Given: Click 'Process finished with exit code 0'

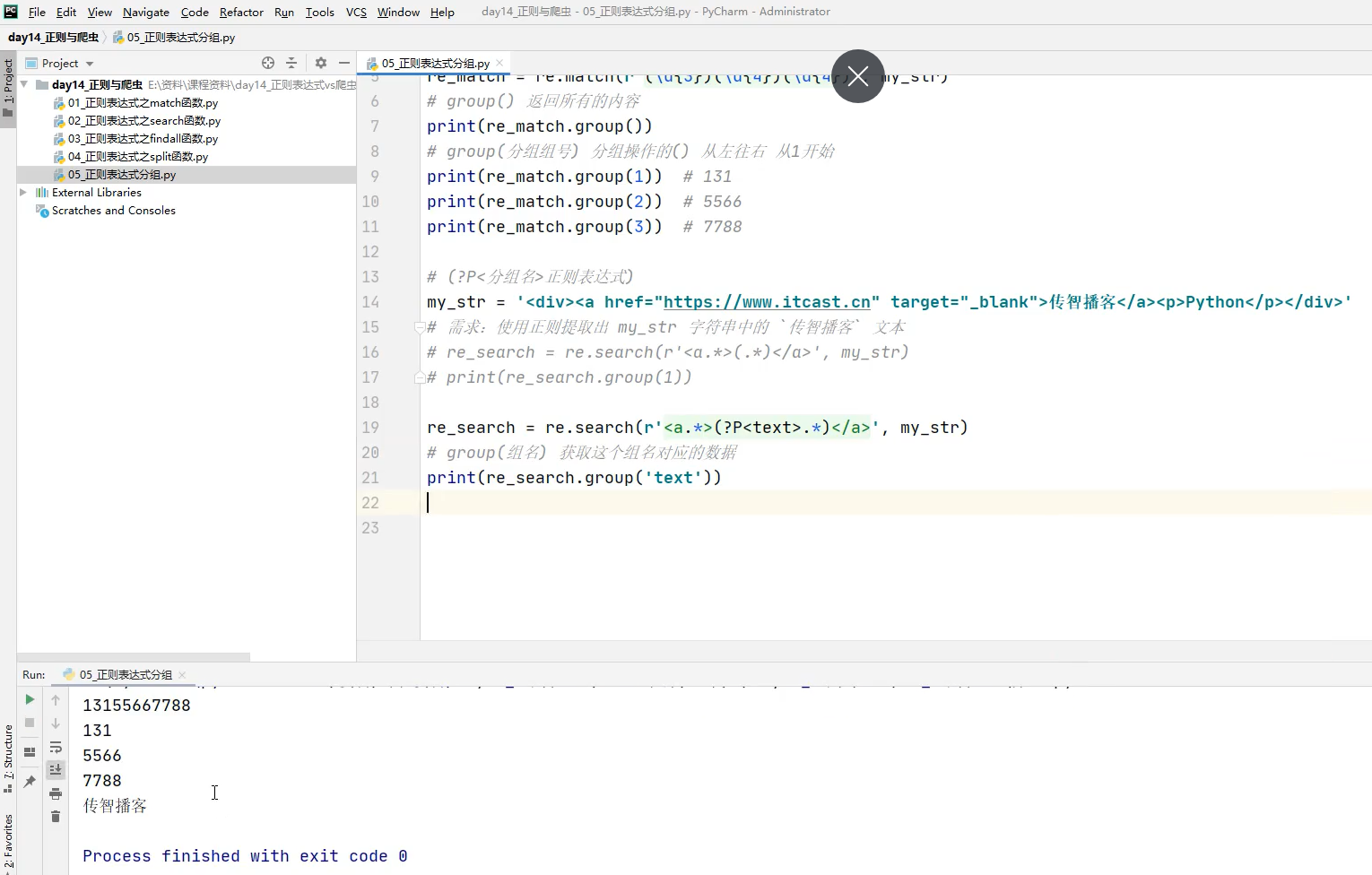Looking at the screenshot, I should coord(245,856).
